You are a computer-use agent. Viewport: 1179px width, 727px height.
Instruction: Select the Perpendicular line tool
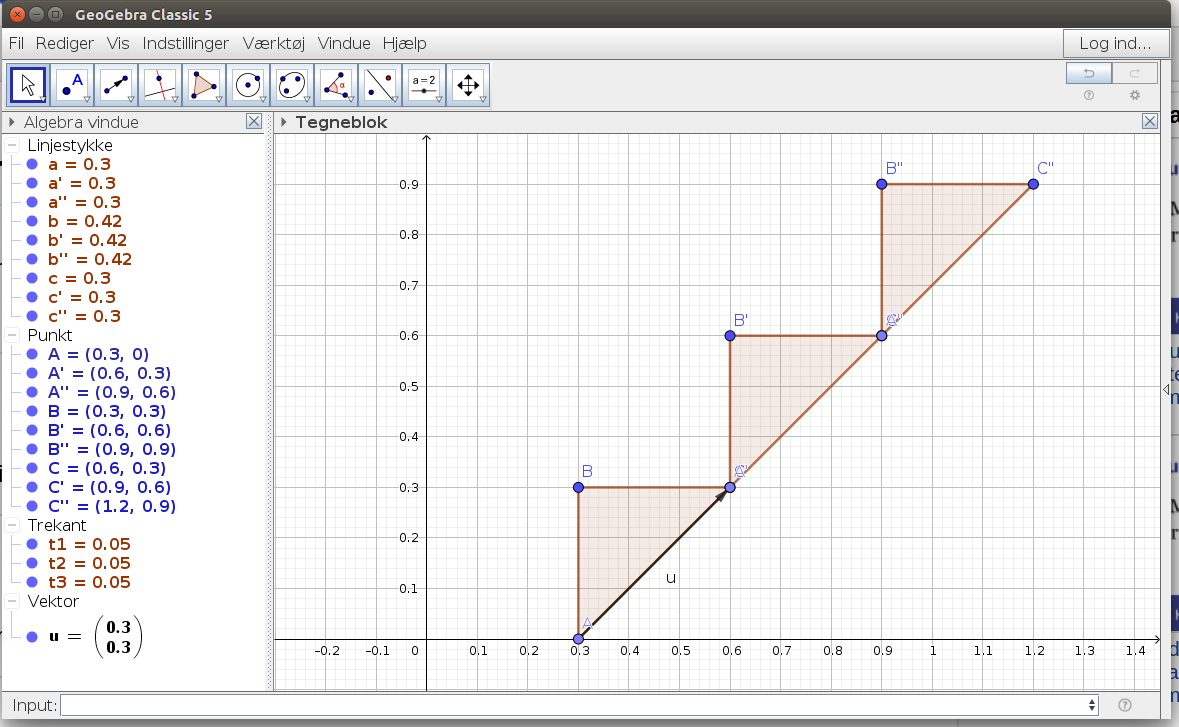tap(160, 85)
